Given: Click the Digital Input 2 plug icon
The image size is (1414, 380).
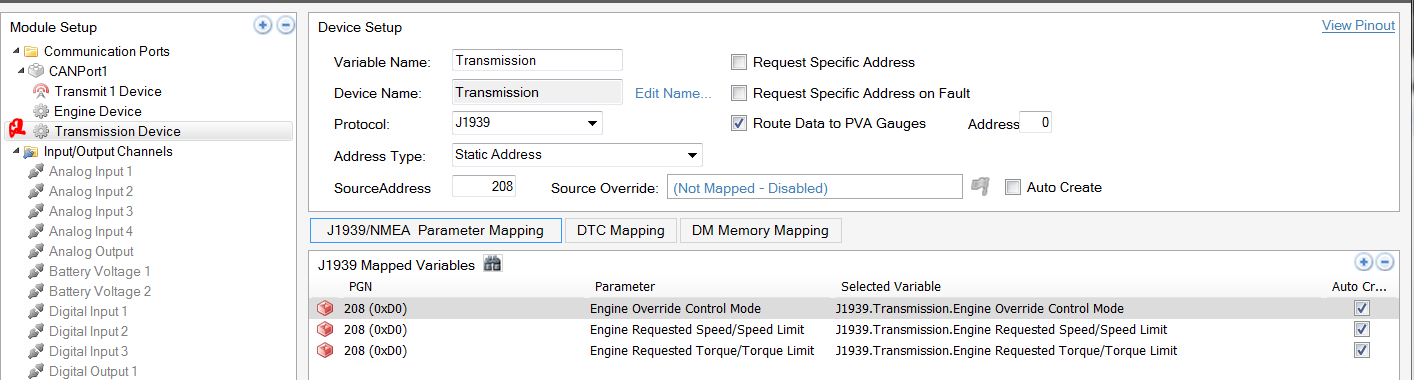Looking at the screenshot, I should point(37,331).
